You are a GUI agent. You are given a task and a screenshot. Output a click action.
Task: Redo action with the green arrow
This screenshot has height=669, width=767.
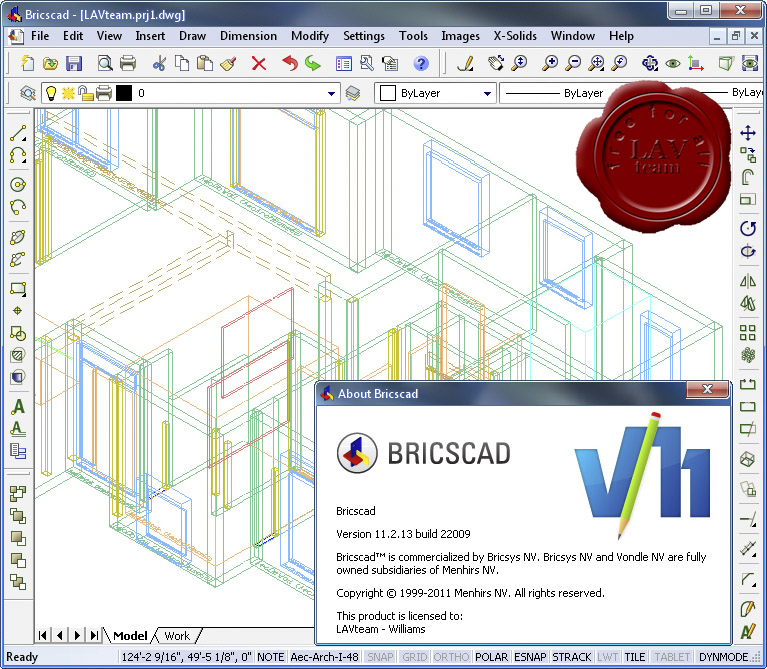click(x=313, y=63)
